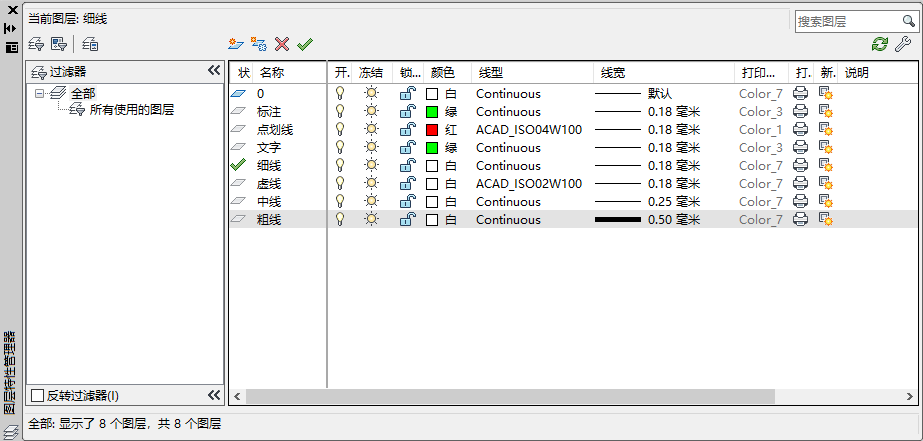
Task: Collapse the 过滤器 panel with double chevron
Action: (x=213, y=71)
